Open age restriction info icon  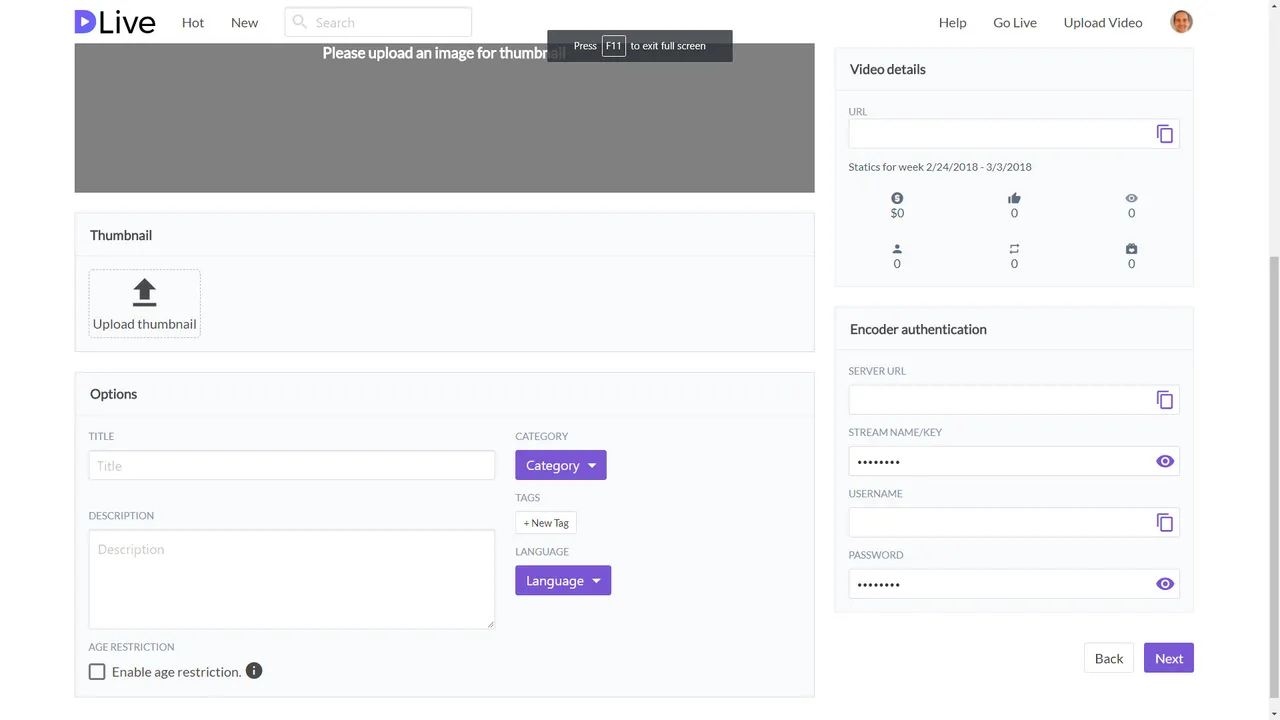pyautogui.click(x=254, y=671)
